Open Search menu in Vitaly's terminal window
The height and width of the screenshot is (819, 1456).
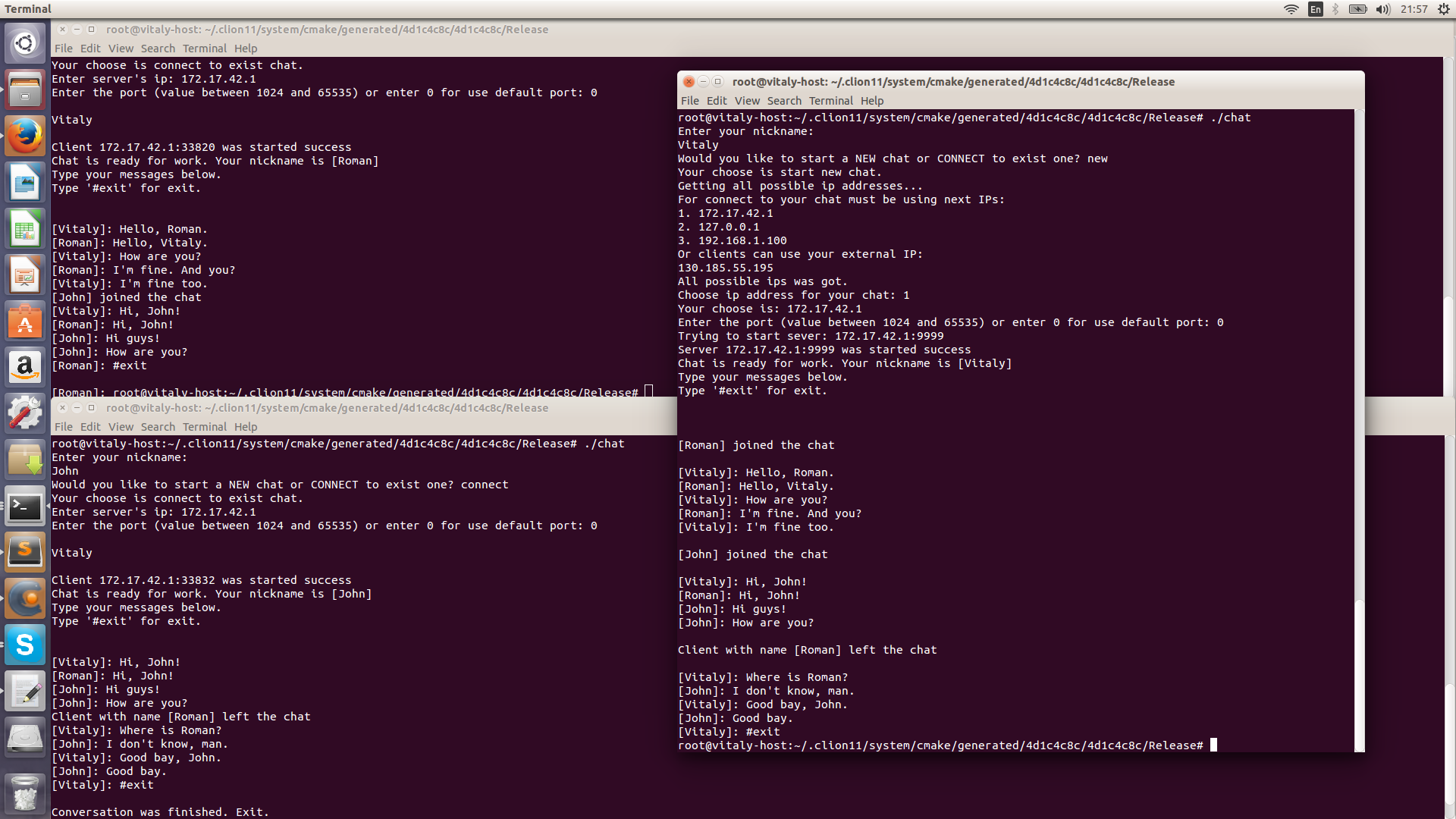(x=783, y=101)
